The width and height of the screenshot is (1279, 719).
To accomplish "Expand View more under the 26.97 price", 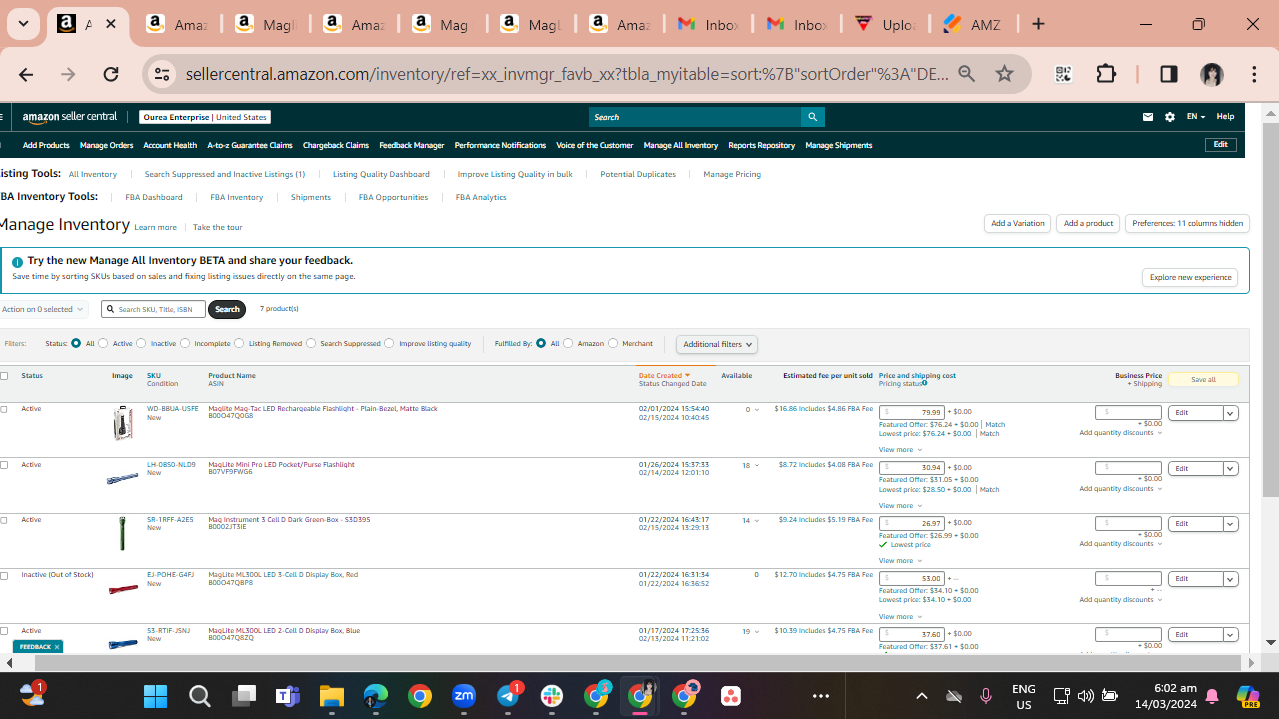I will 900,561.
